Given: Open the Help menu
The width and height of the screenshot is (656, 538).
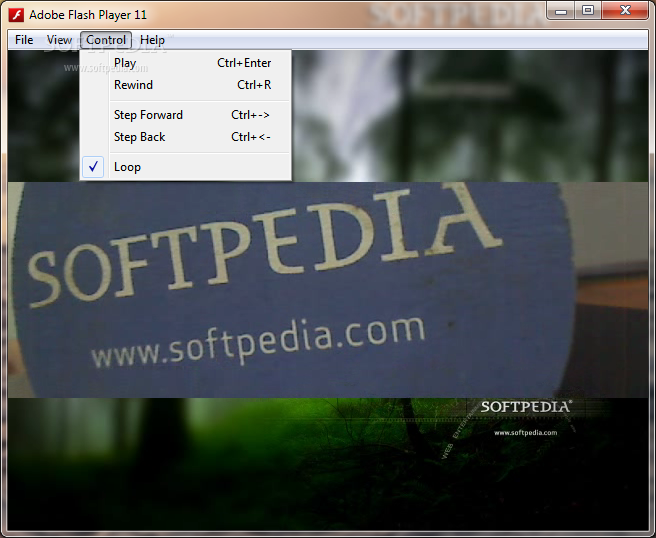Looking at the screenshot, I should pos(152,40).
